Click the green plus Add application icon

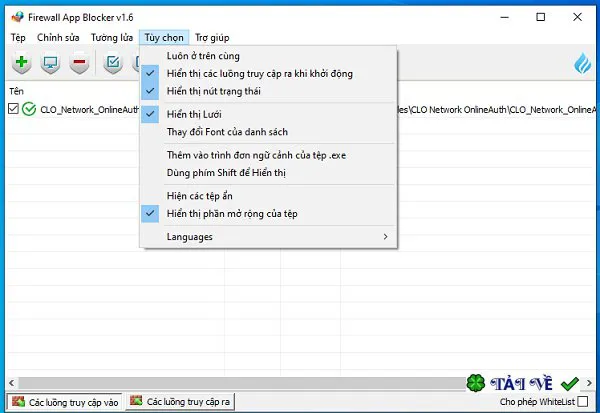click(x=22, y=62)
